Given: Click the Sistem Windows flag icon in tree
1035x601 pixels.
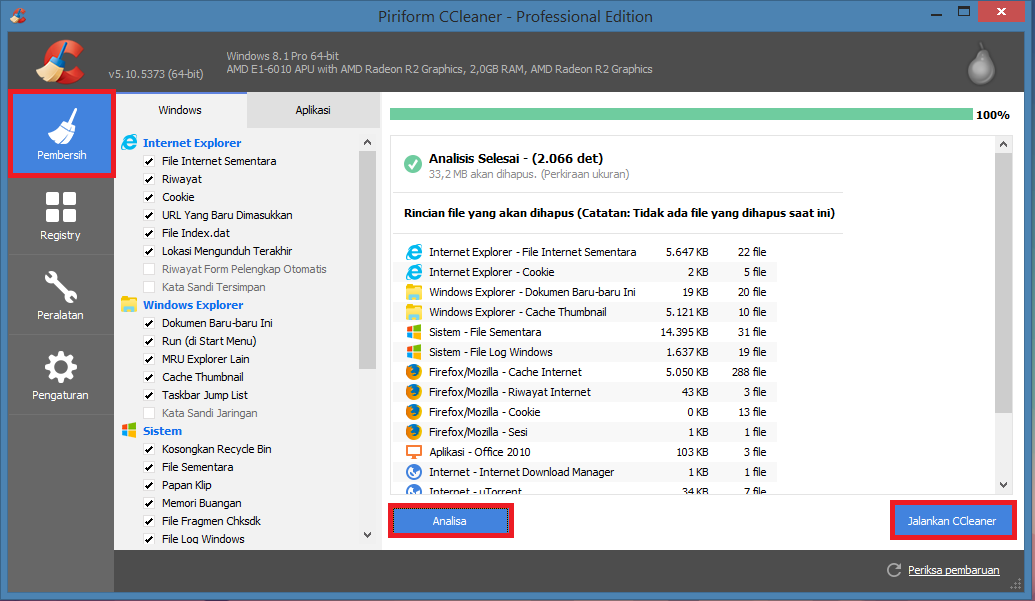Looking at the screenshot, I should pos(129,430).
